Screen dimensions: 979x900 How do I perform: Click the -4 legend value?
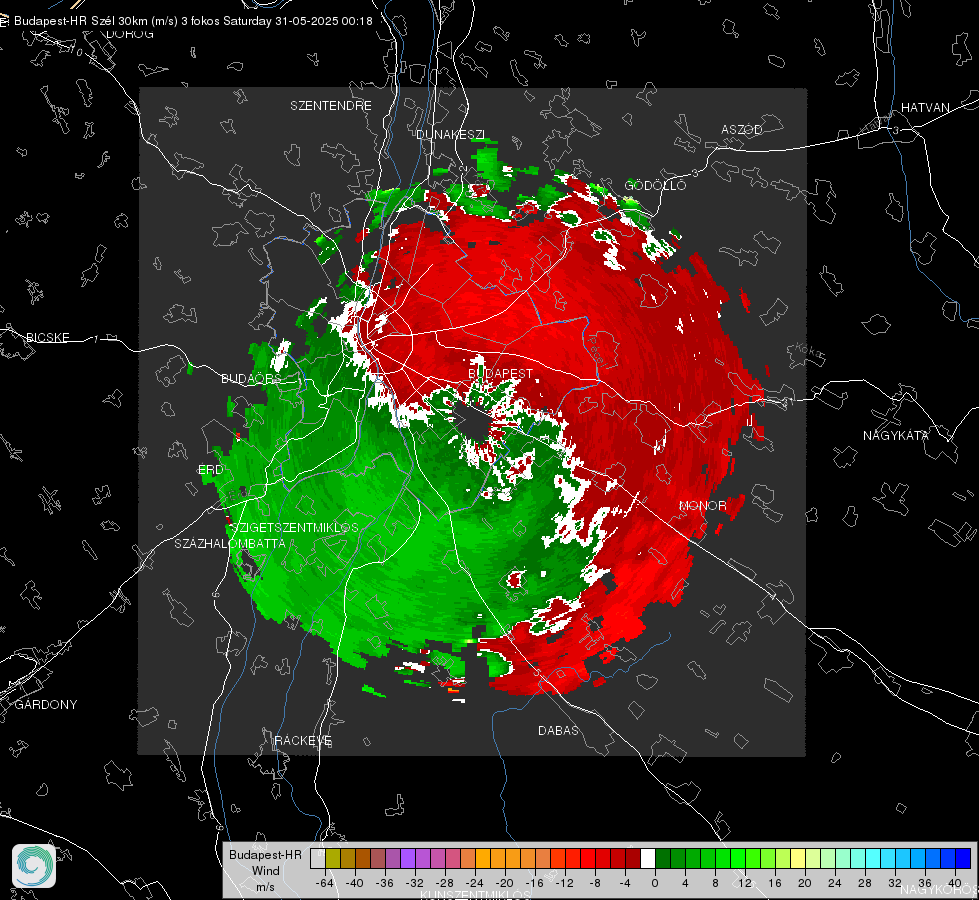pos(625,883)
